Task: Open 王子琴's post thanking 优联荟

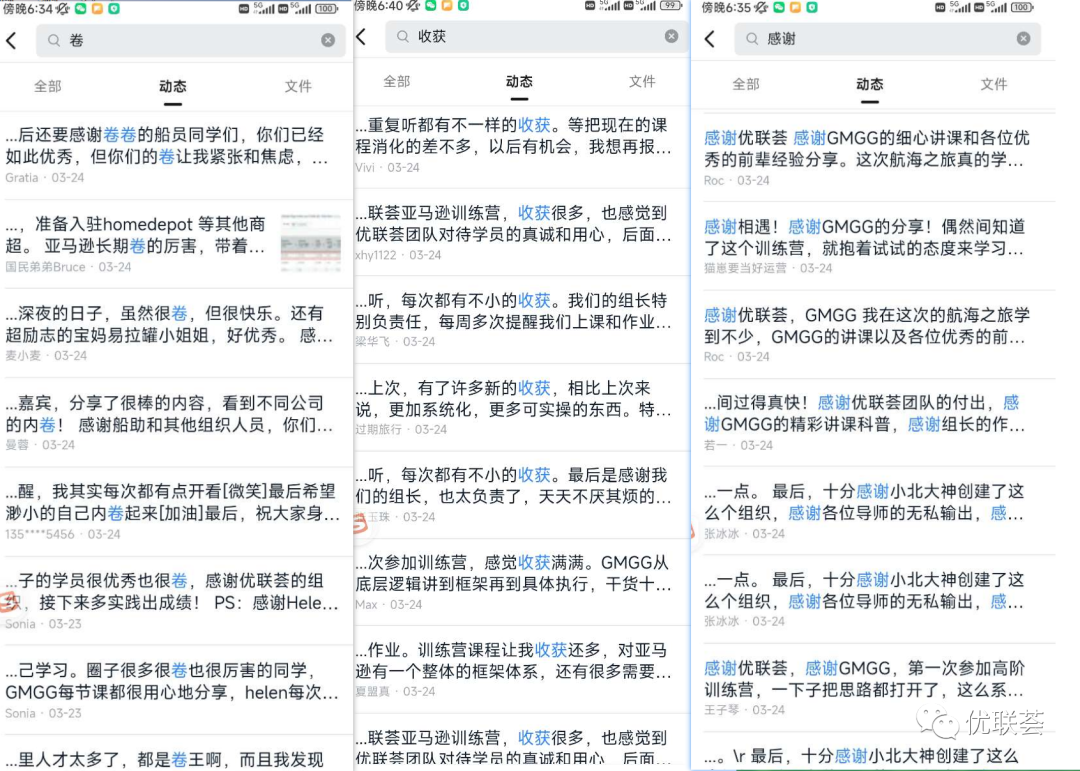Action: click(873, 688)
